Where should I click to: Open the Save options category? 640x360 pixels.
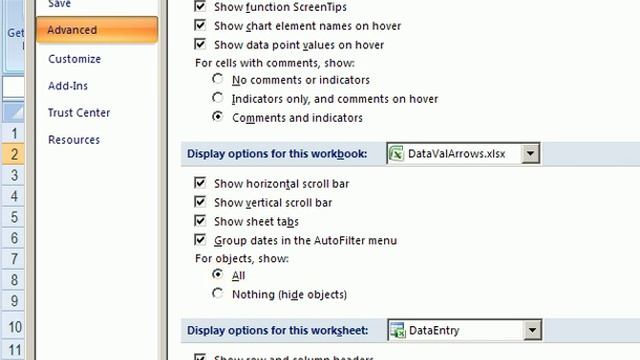click(59, 4)
